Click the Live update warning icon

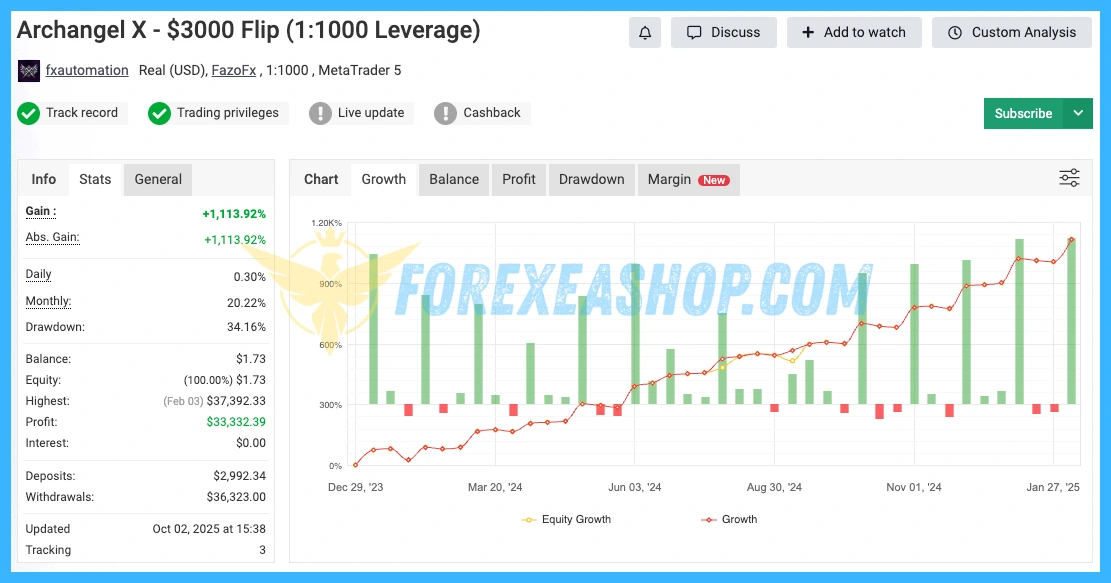[320, 113]
